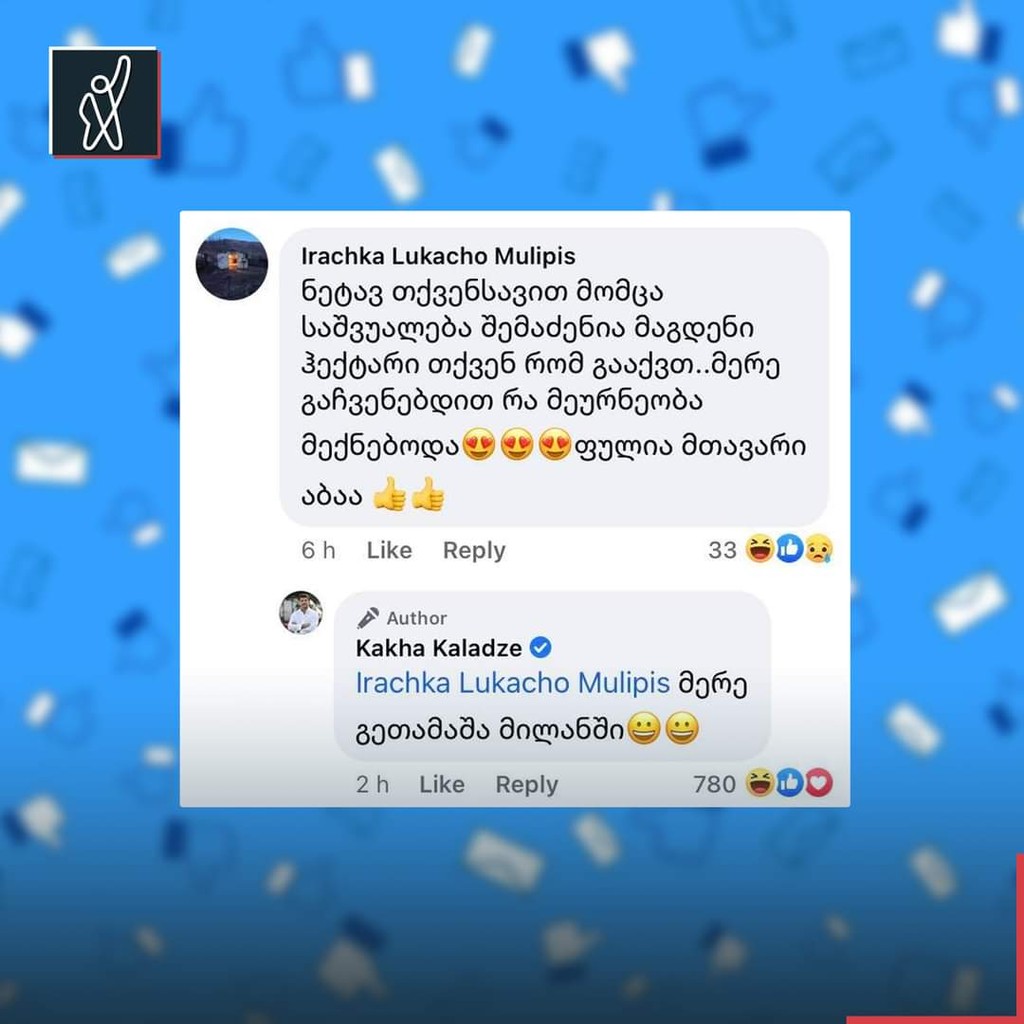Open Irachka Lukacho Mulipis profile picture
The height and width of the screenshot is (1024, 1024).
tap(232, 264)
